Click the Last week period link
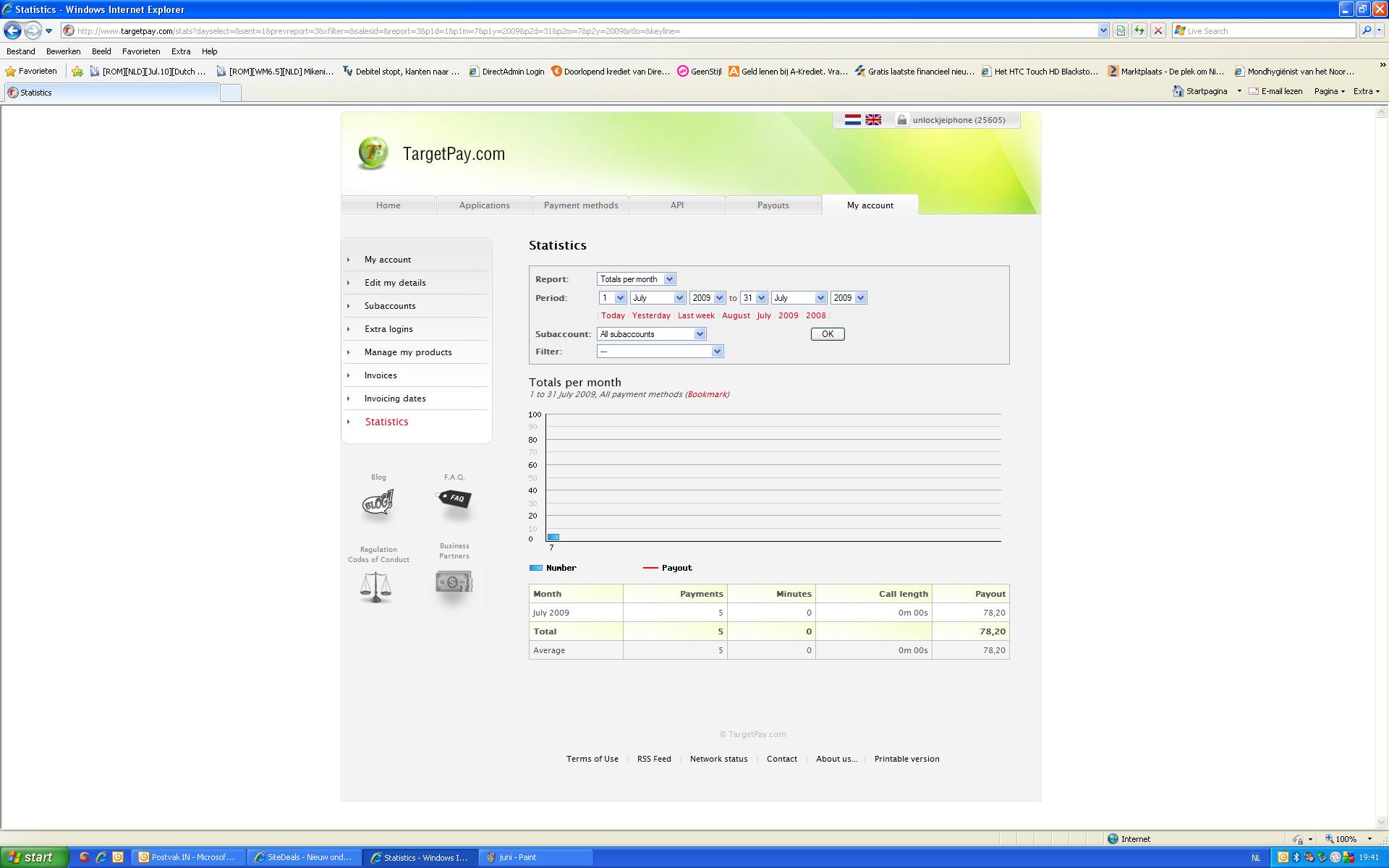This screenshot has width=1389, height=868. coord(696,315)
